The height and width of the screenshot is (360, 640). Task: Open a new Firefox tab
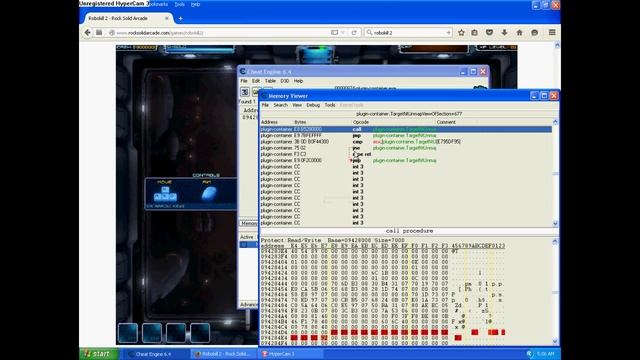180,18
